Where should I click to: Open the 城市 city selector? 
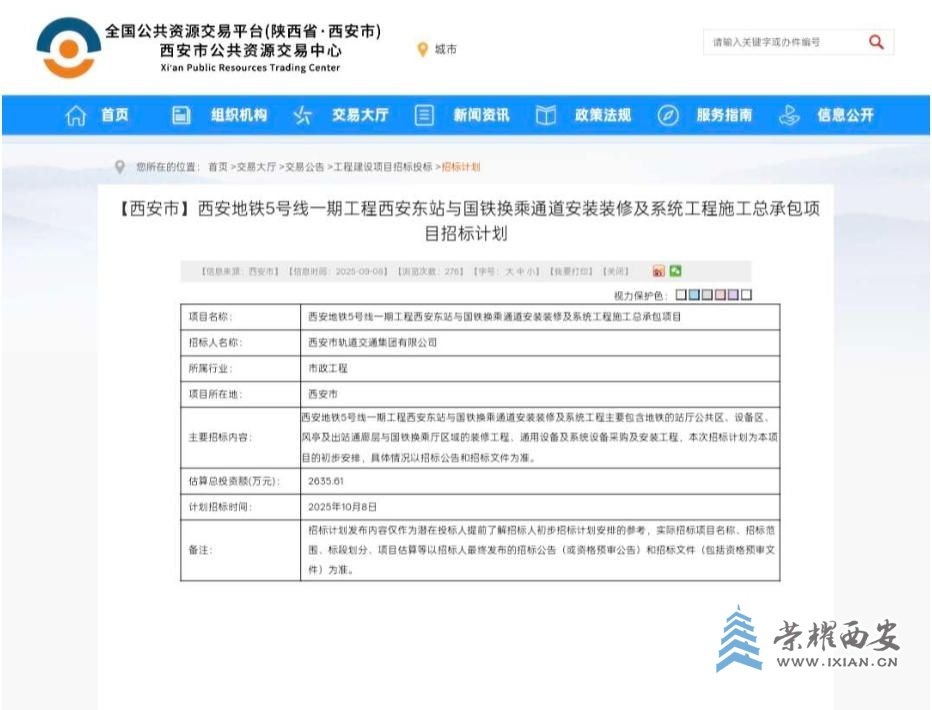click(x=445, y=49)
